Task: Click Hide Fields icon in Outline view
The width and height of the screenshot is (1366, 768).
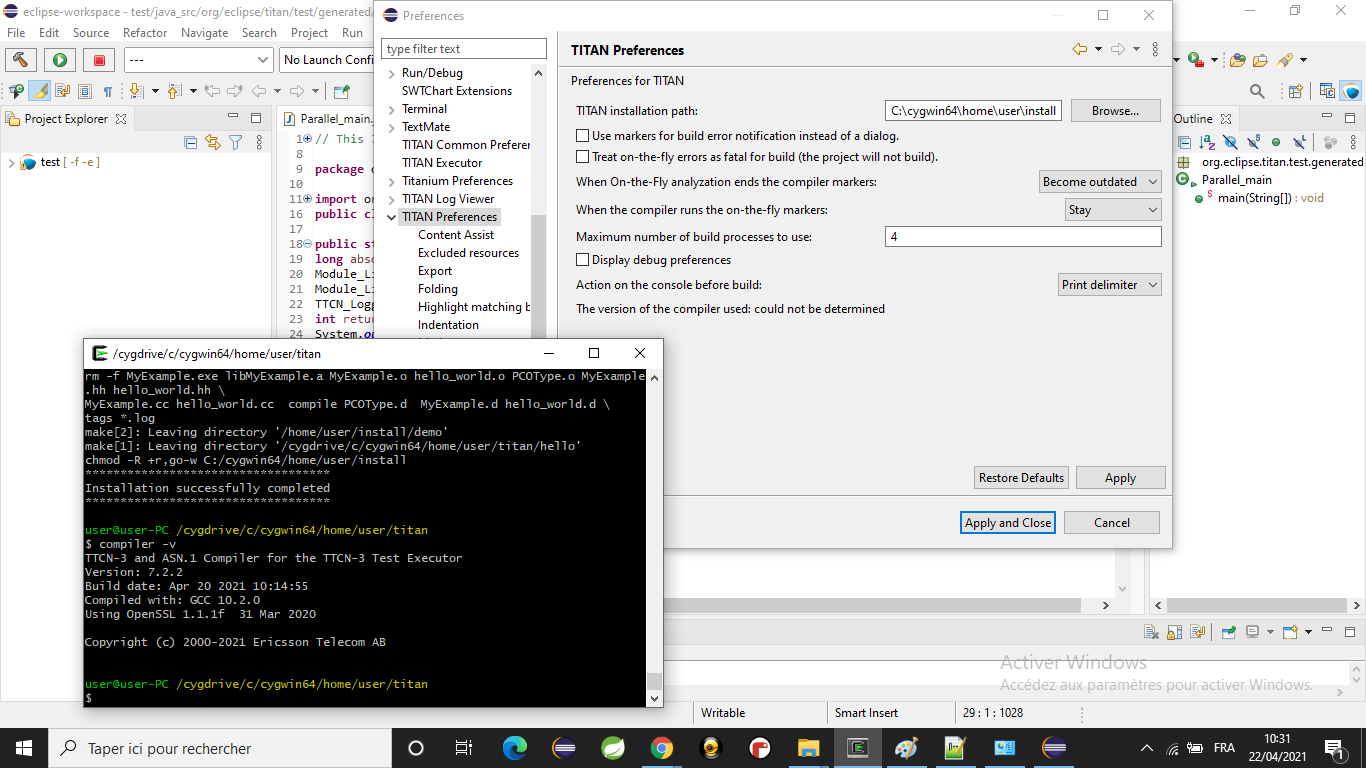Action: [1230, 143]
